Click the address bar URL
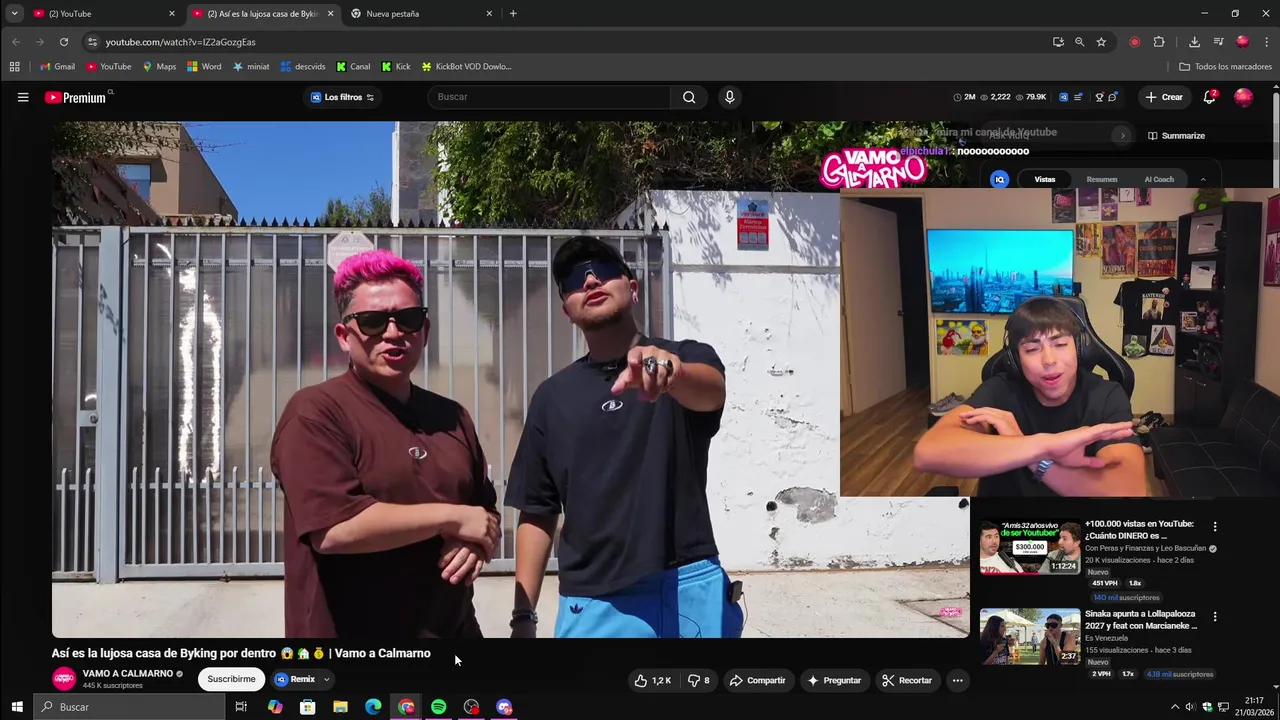This screenshot has width=1280, height=720. tap(180, 42)
